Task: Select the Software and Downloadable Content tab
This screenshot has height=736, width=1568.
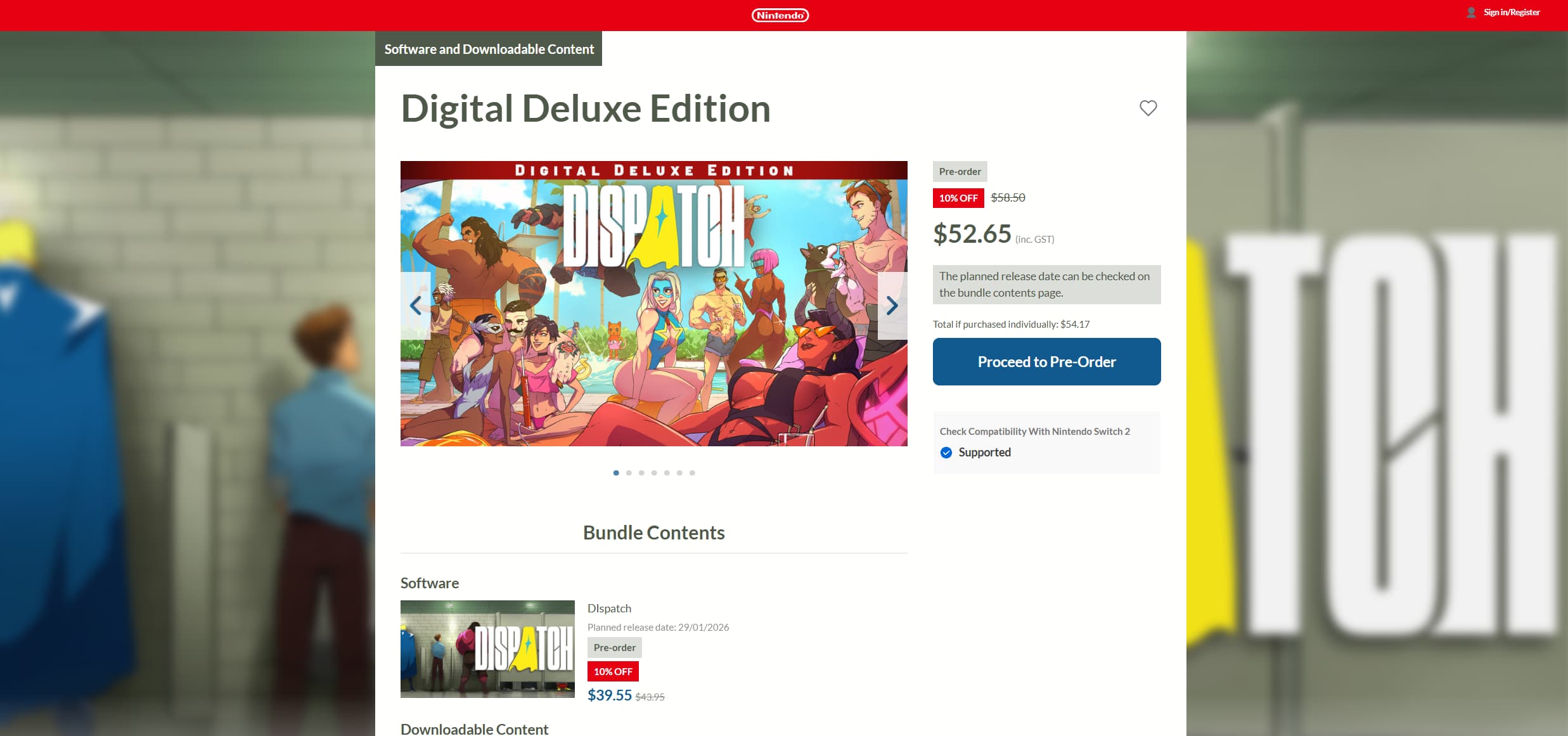Action: (x=489, y=49)
